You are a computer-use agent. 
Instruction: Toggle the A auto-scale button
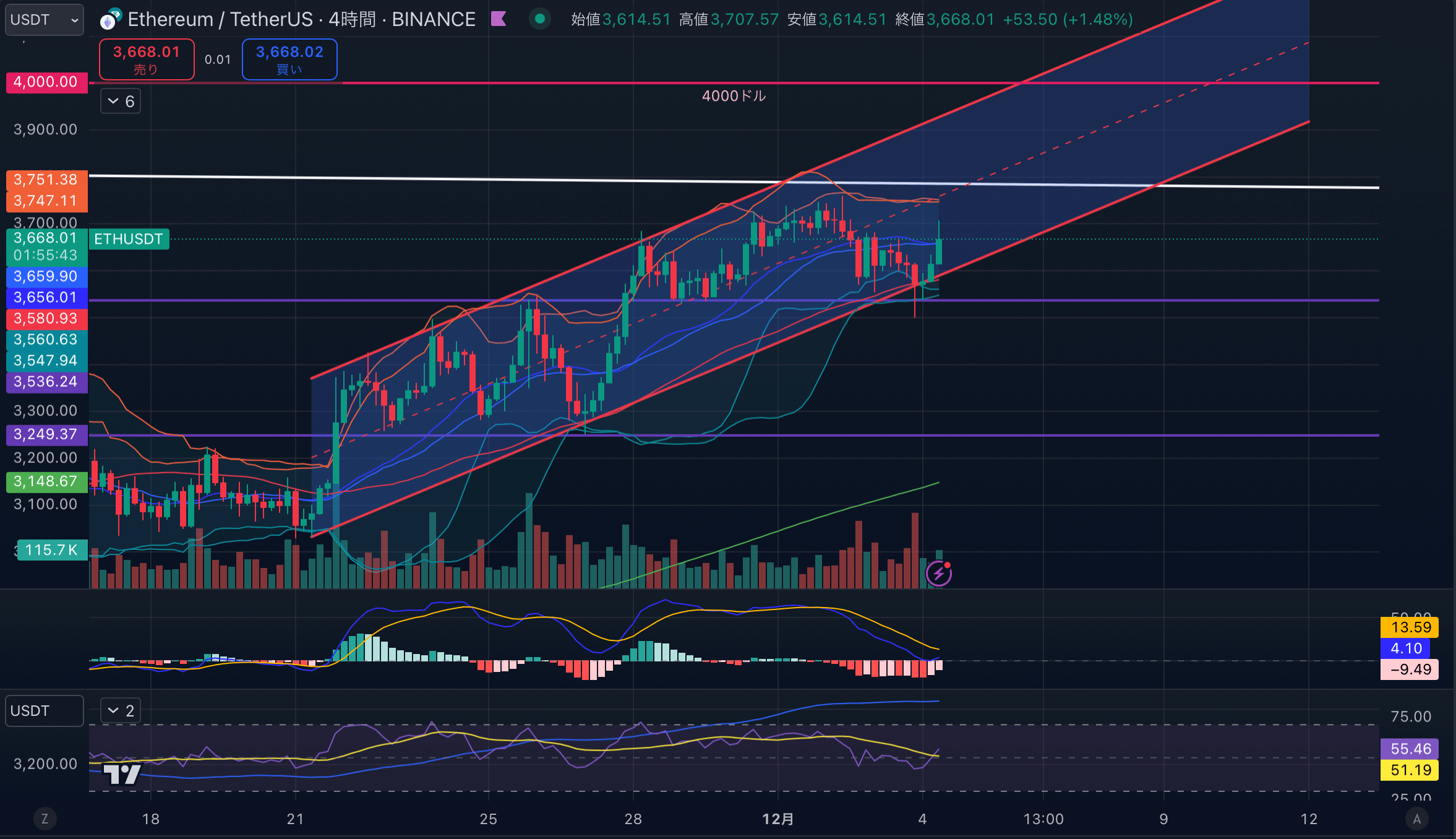(x=1416, y=819)
